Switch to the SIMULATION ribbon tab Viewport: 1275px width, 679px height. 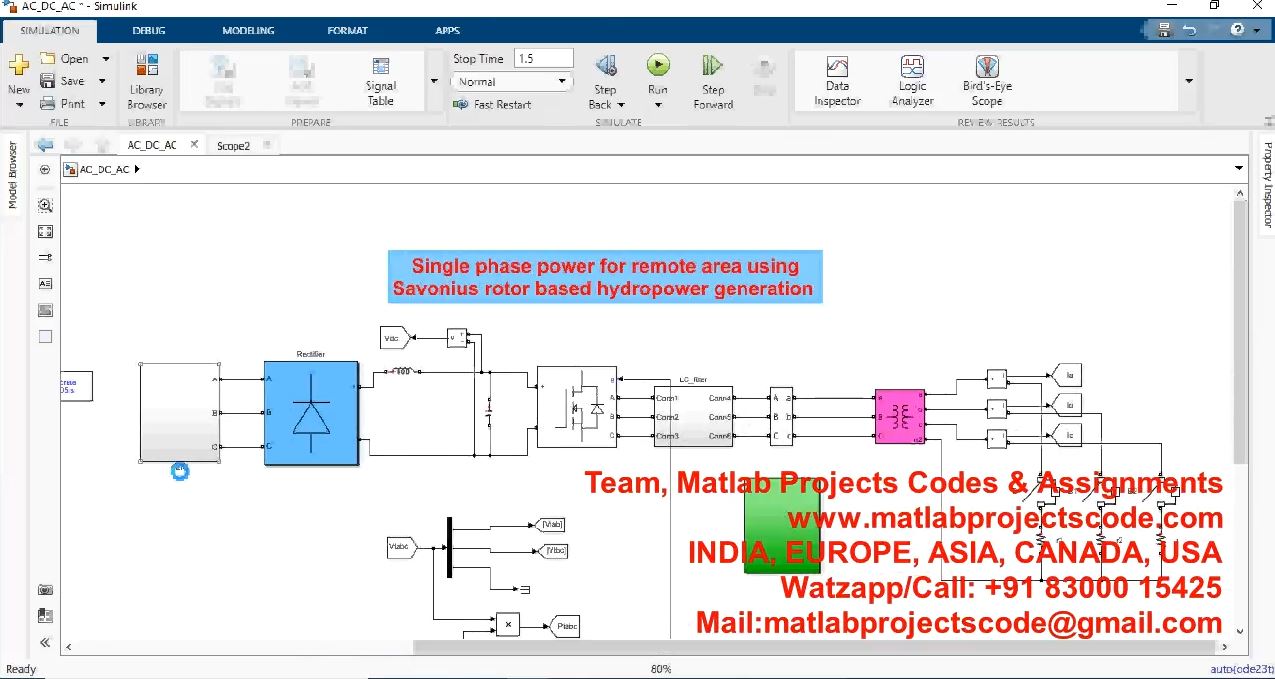pos(50,31)
